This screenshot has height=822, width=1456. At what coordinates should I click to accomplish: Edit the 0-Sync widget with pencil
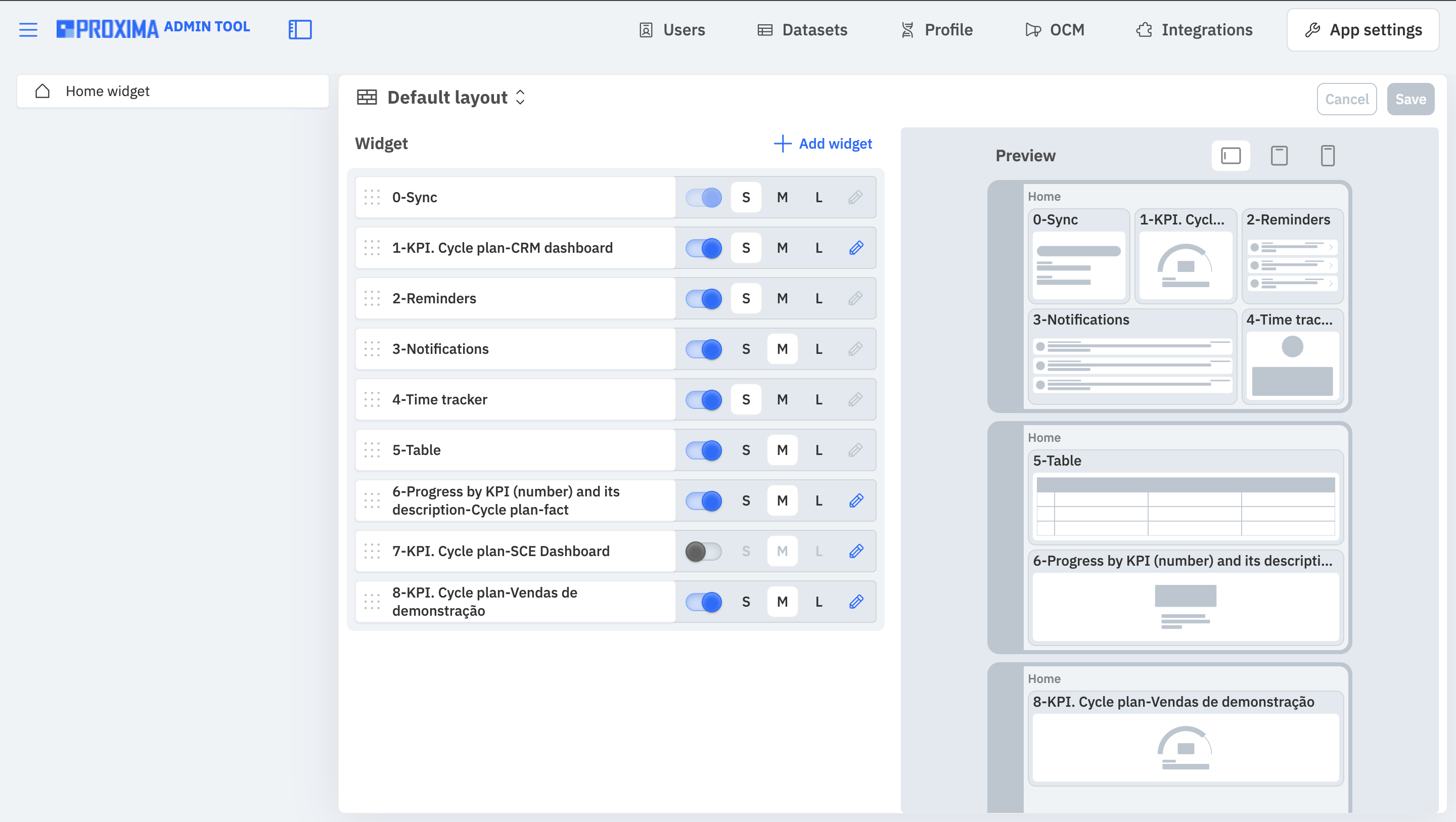(856, 197)
